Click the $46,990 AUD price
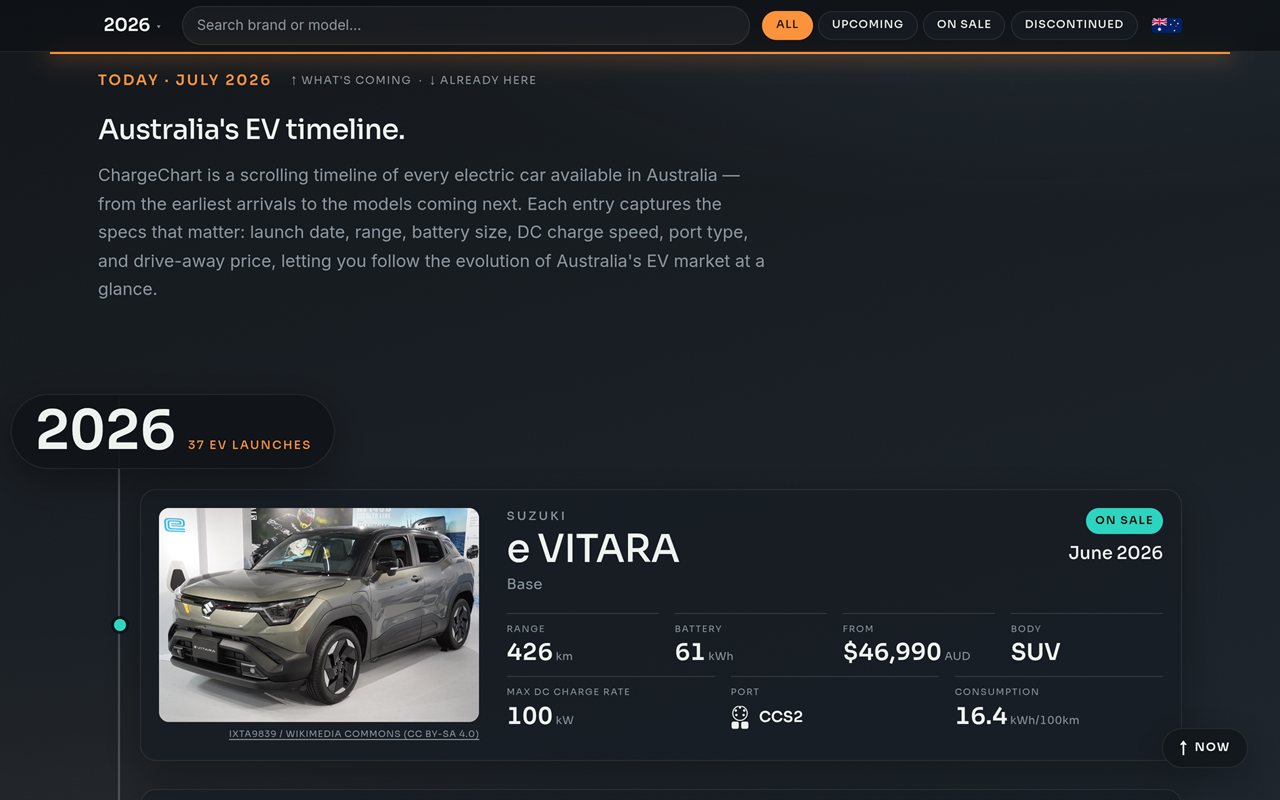 click(x=906, y=653)
